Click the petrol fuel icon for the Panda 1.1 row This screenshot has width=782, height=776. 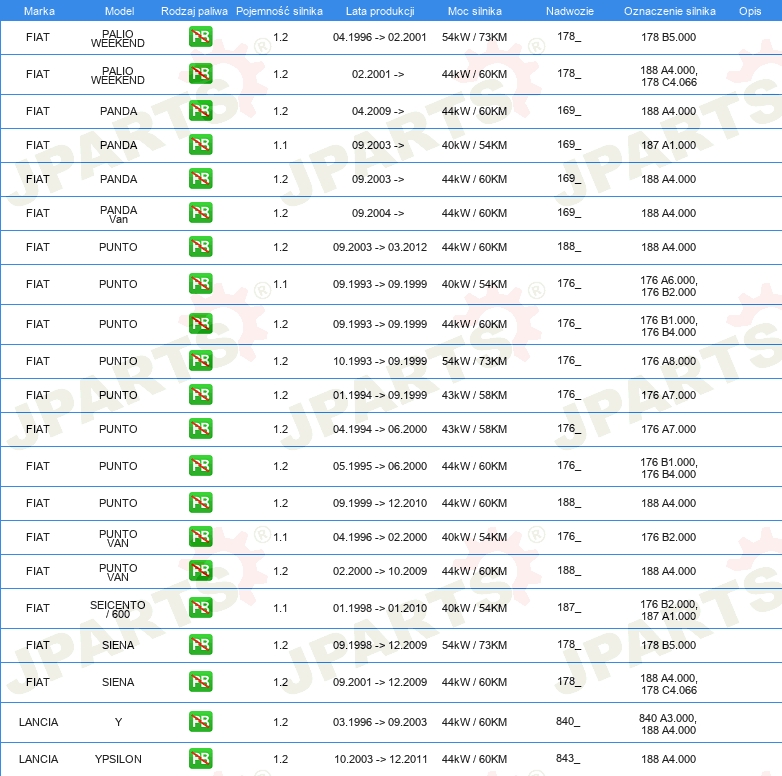click(200, 145)
